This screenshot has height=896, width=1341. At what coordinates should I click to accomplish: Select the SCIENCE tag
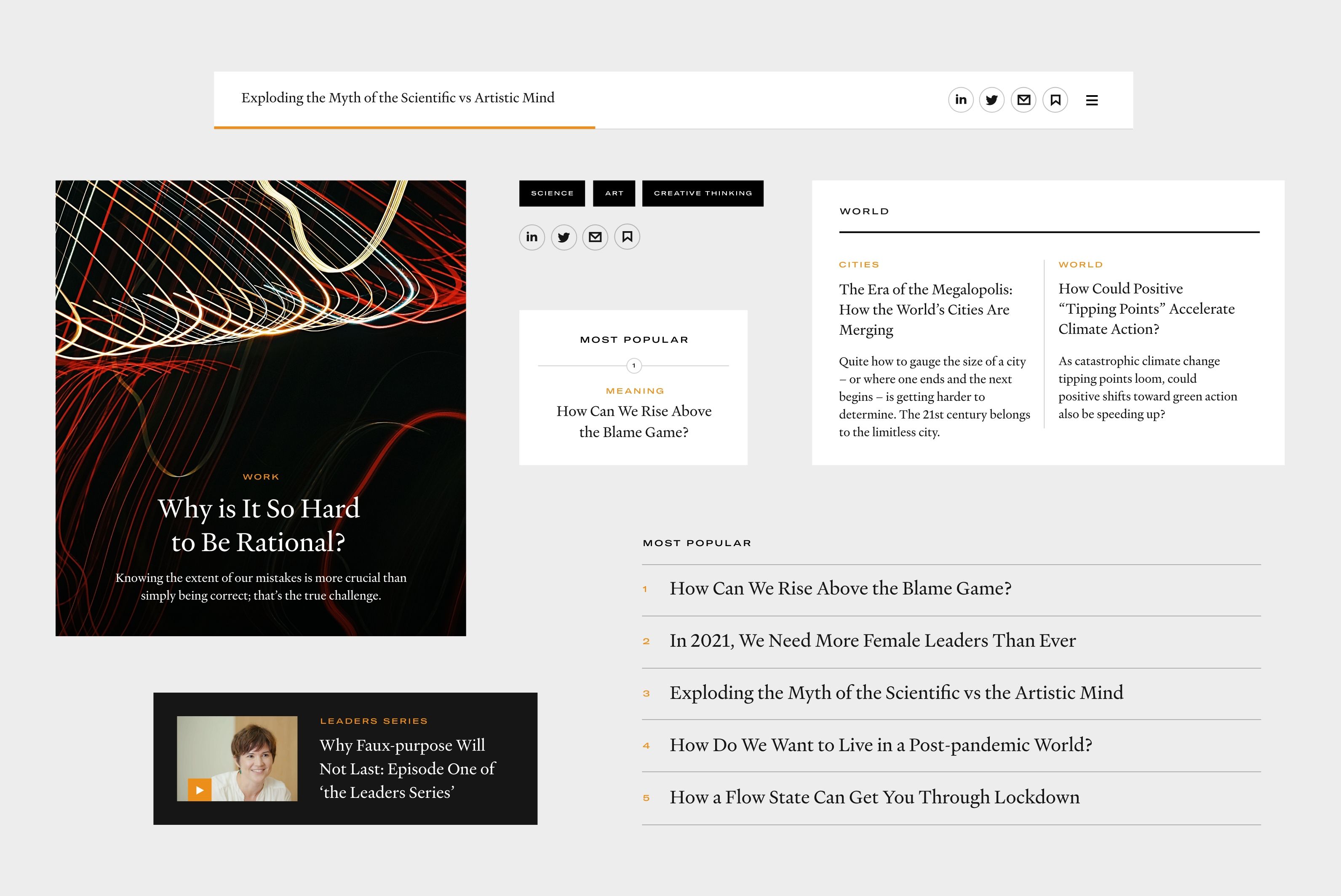coord(552,193)
